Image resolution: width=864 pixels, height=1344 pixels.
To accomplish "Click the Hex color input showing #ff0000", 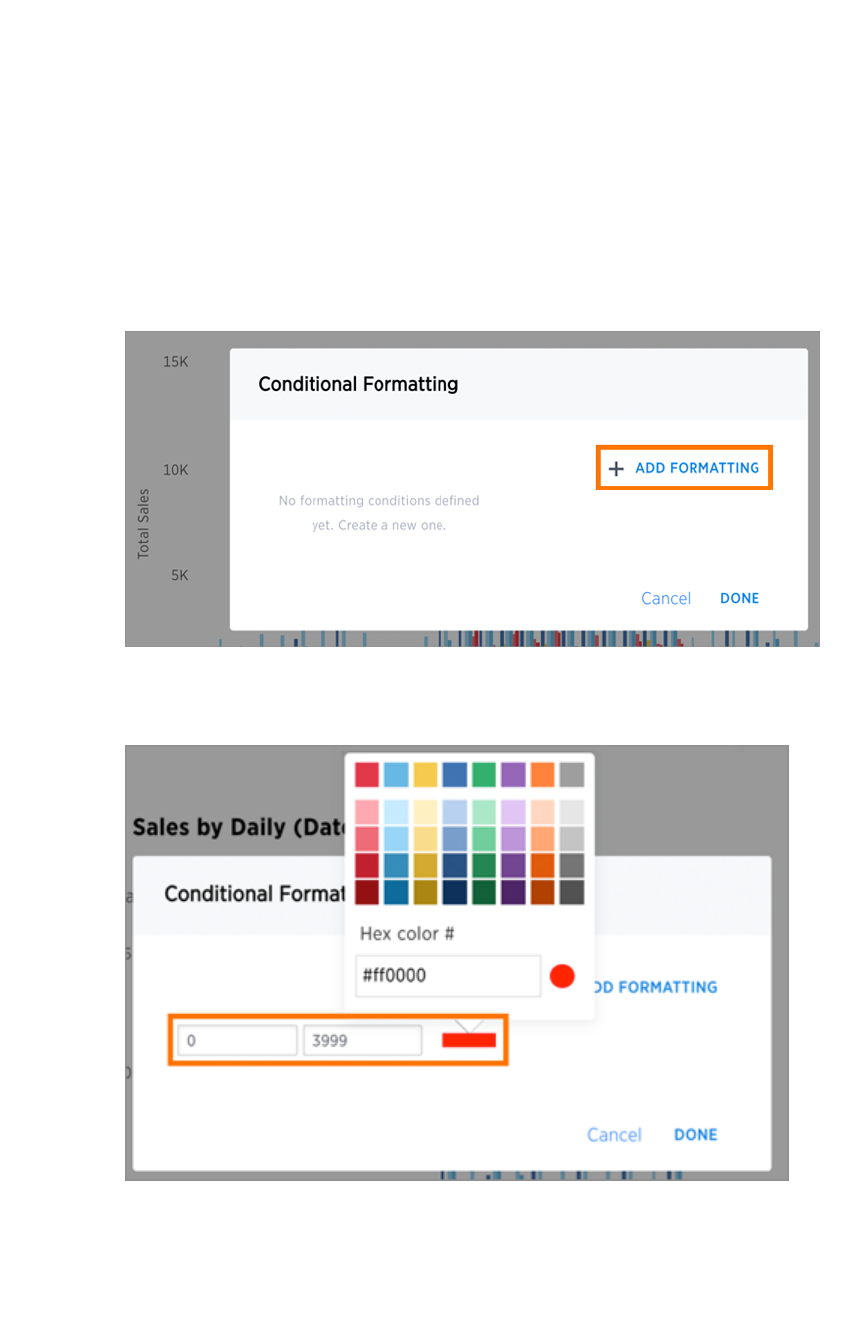I will tap(447, 976).
